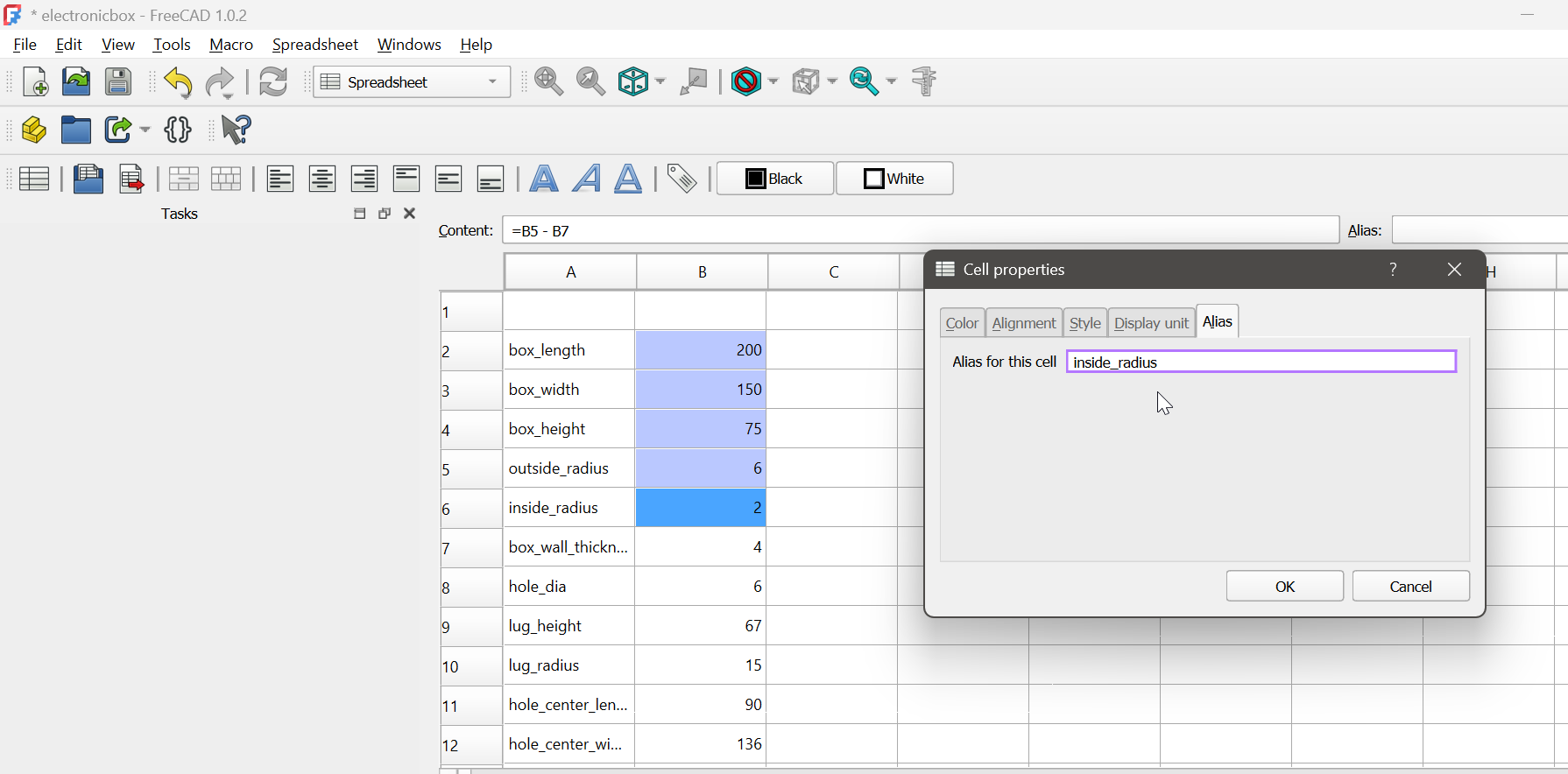The image size is (1568, 774).
Task: Fit the selection in view
Action: (x=591, y=82)
